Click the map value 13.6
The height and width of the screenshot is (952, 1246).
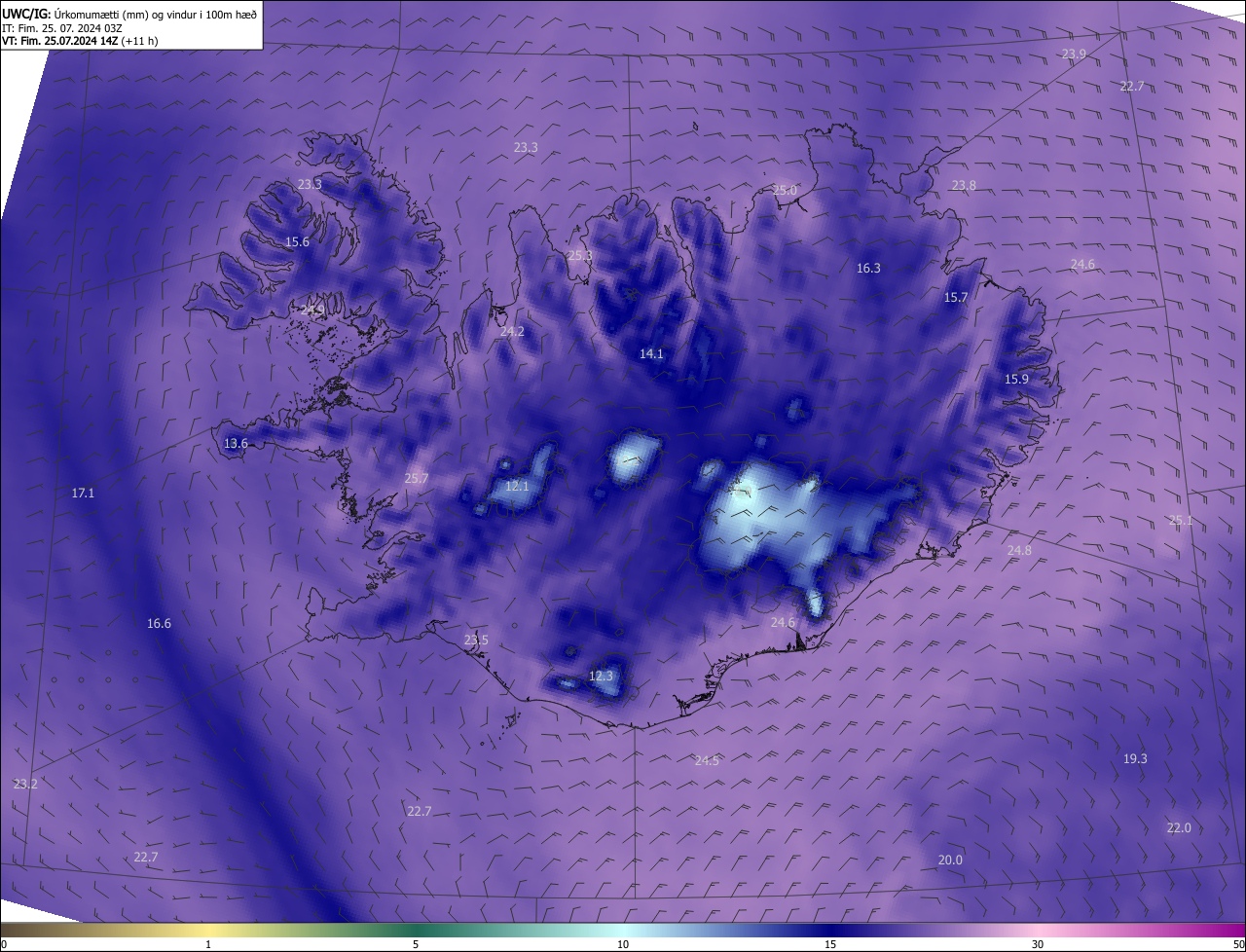[236, 444]
